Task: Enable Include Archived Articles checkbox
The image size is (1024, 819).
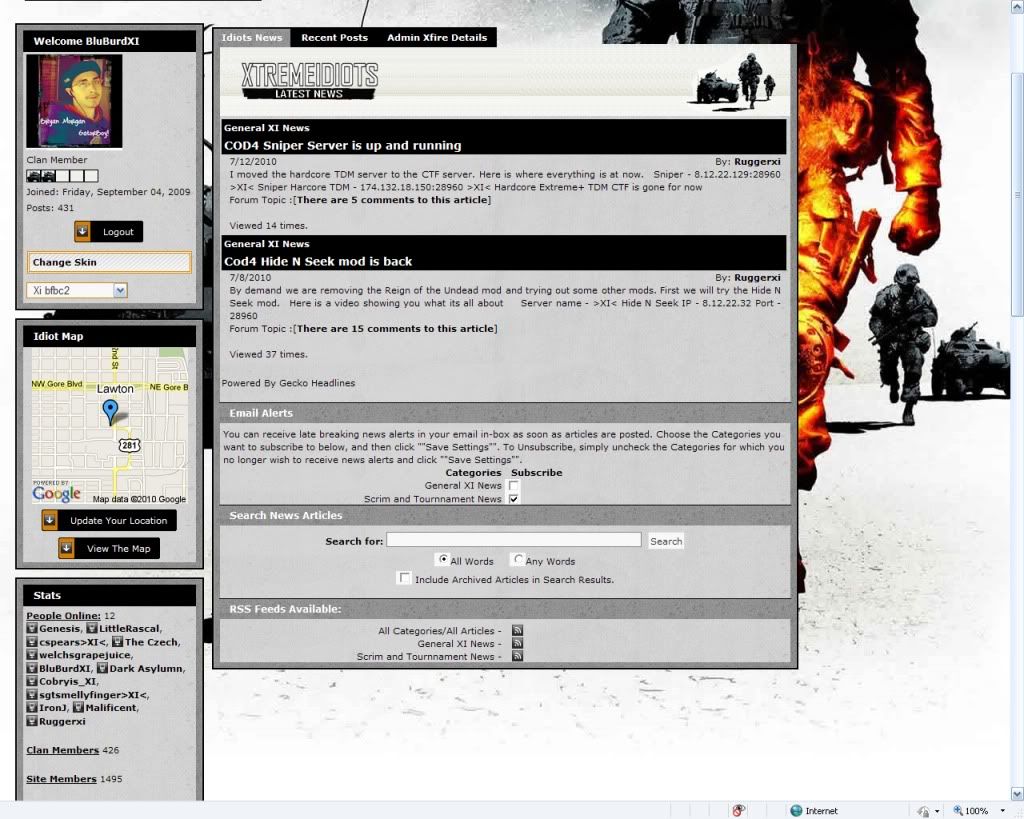Action: tap(404, 578)
